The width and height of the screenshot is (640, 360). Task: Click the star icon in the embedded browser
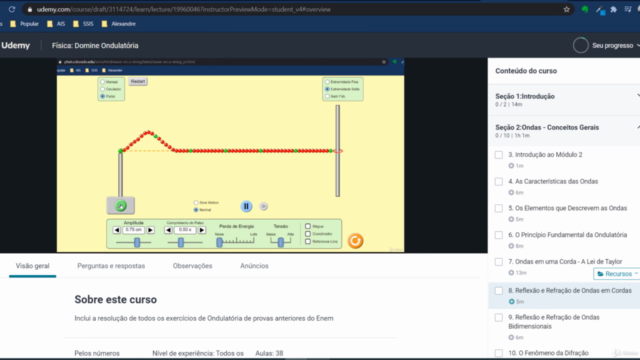[x=384, y=62]
